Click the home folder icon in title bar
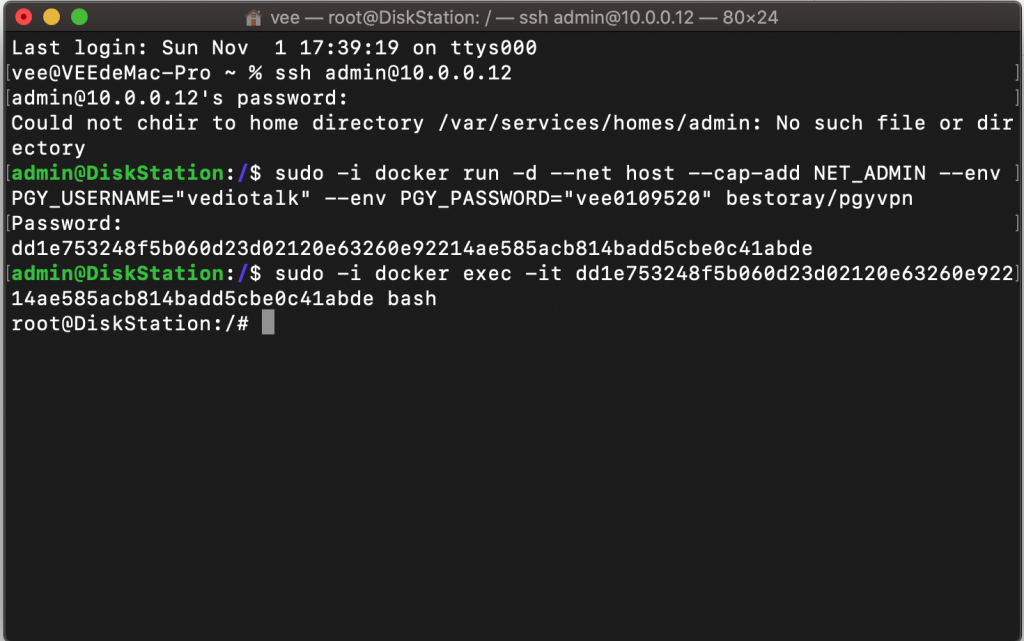The width and height of the screenshot is (1024, 641). pos(255,18)
